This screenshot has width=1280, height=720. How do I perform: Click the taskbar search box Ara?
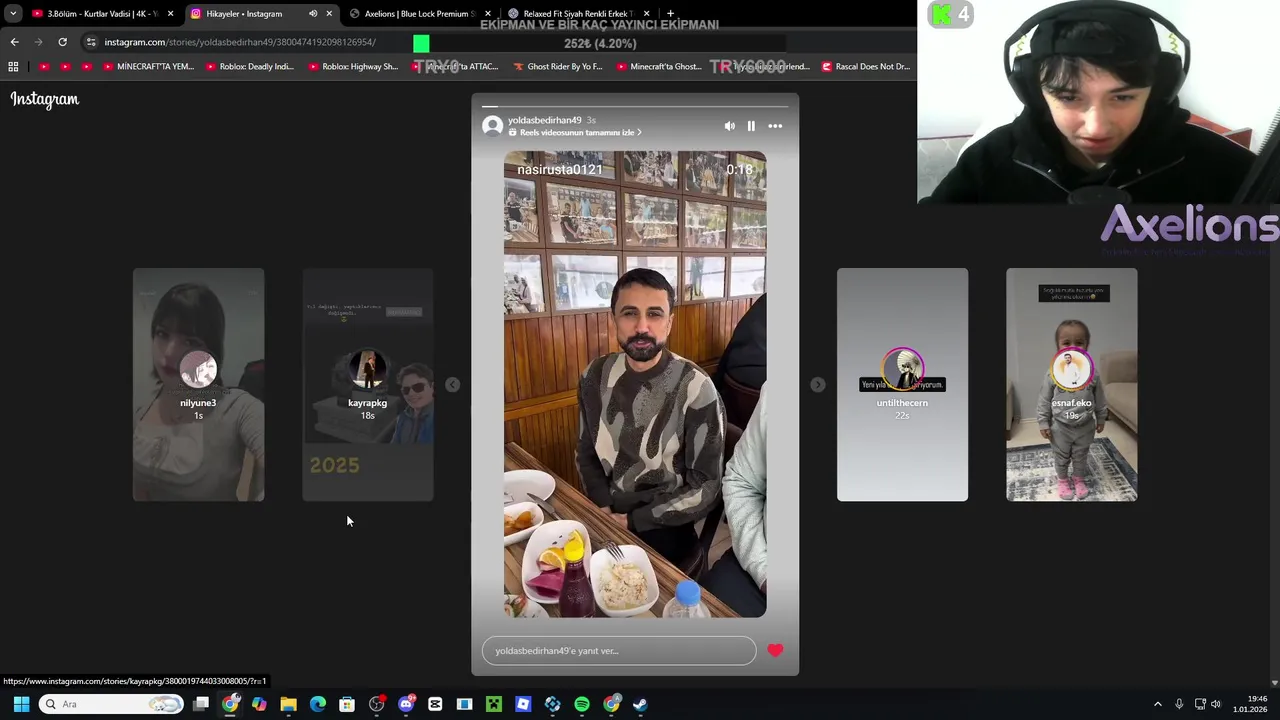click(x=111, y=704)
